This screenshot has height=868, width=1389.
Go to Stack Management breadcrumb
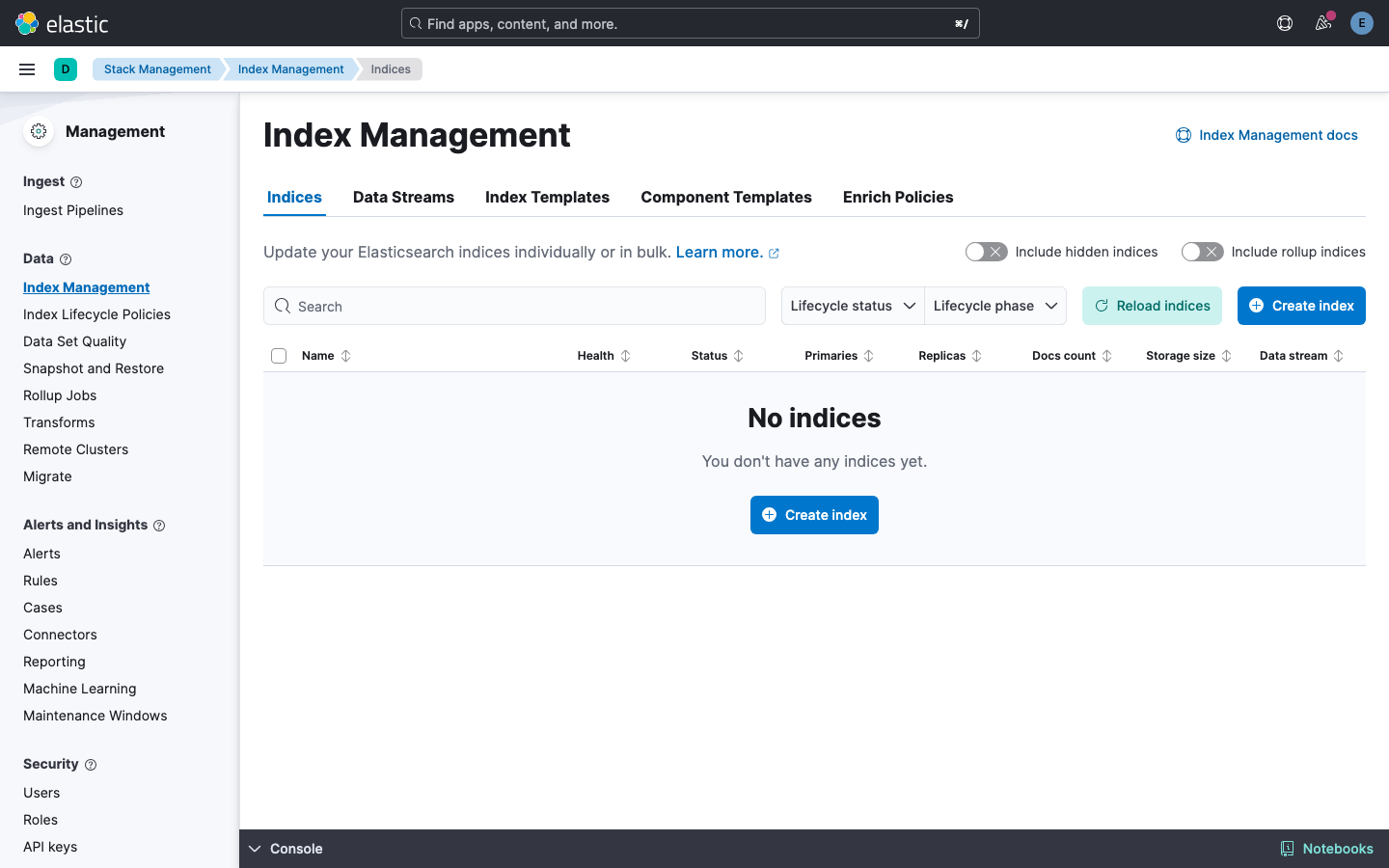157,69
